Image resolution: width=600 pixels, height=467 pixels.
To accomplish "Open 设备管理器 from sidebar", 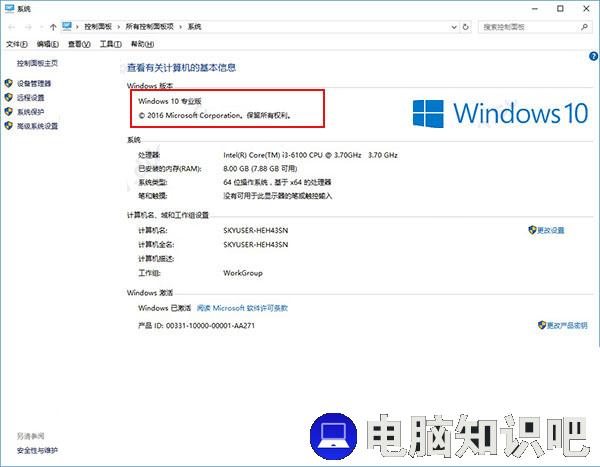I will click(x=34, y=83).
